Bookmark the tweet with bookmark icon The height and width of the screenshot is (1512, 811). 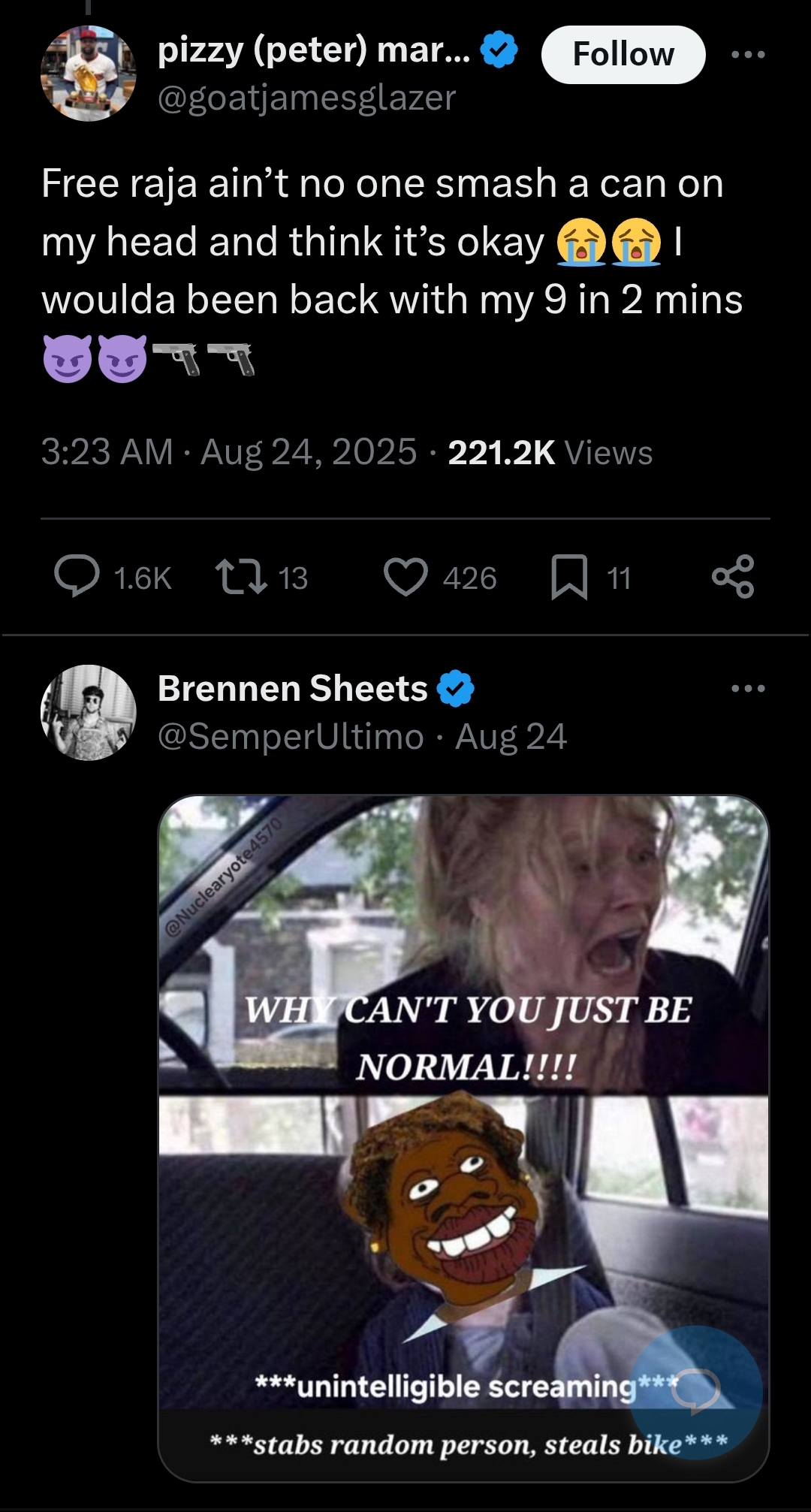coord(569,577)
